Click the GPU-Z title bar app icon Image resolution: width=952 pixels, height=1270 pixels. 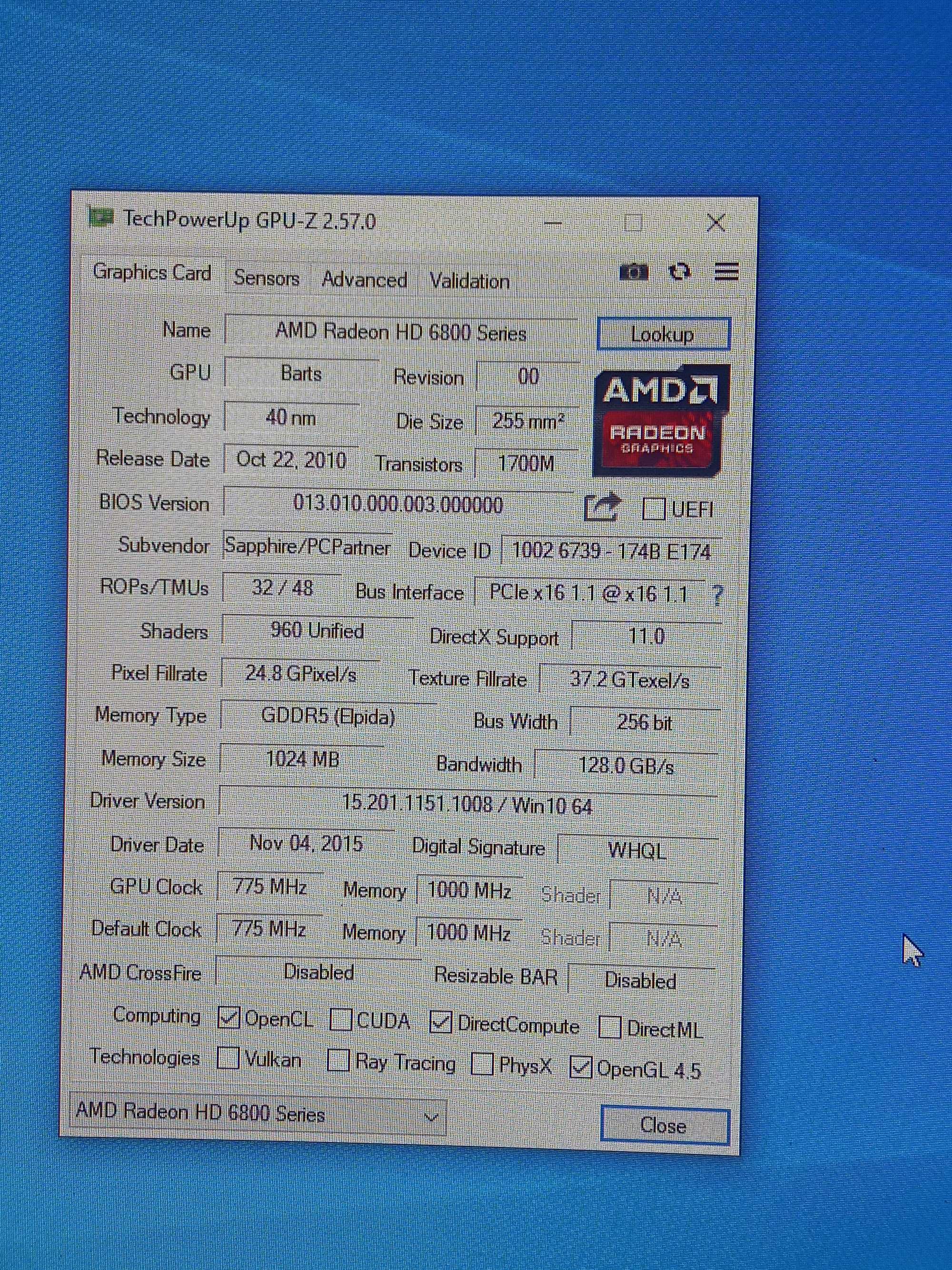coord(100,218)
